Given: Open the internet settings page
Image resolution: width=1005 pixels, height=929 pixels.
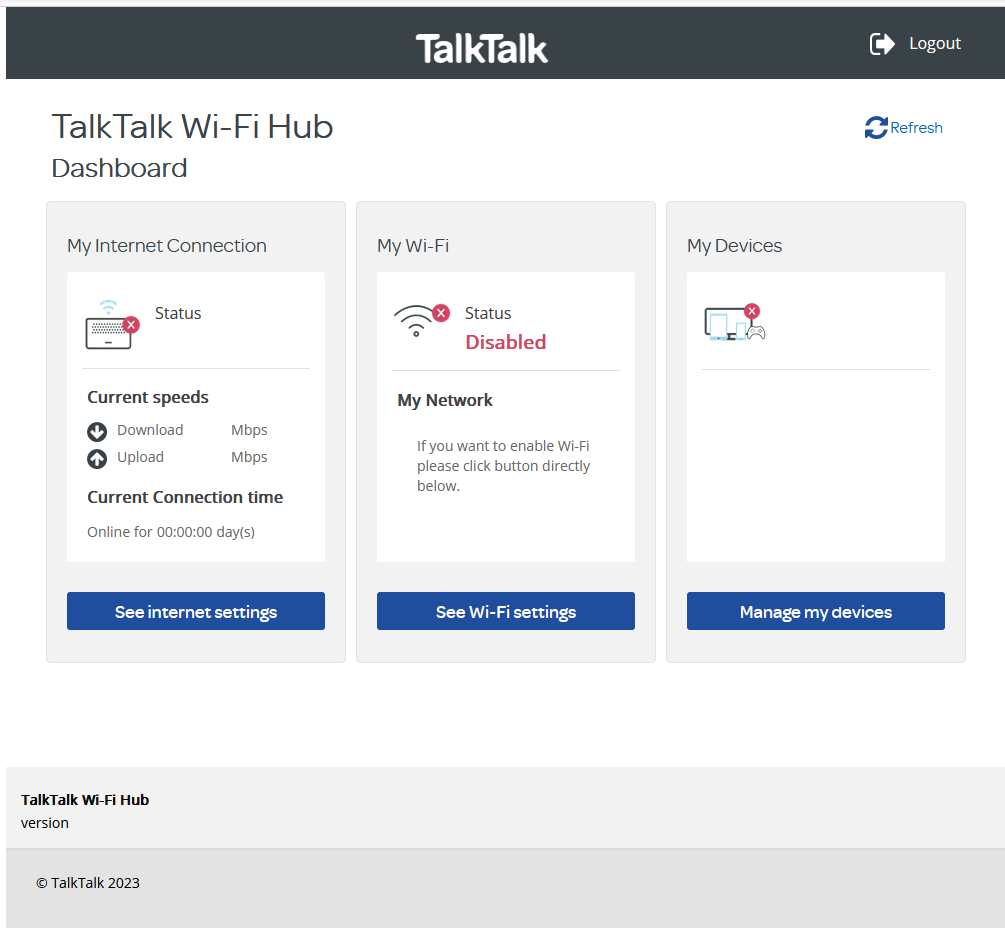Looking at the screenshot, I should 195,611.
